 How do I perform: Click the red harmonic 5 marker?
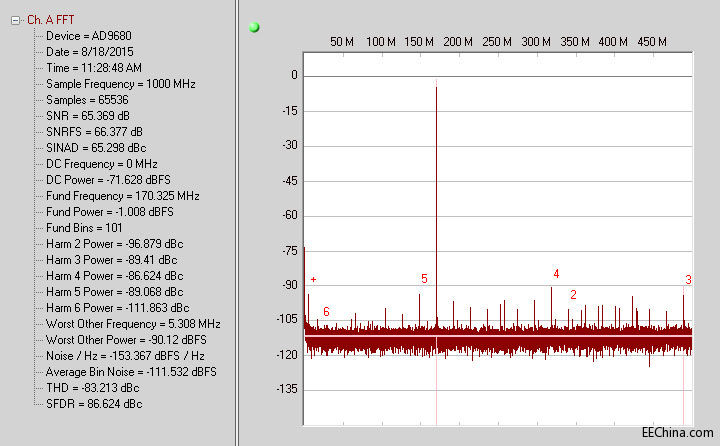click(x=424, y=279)
